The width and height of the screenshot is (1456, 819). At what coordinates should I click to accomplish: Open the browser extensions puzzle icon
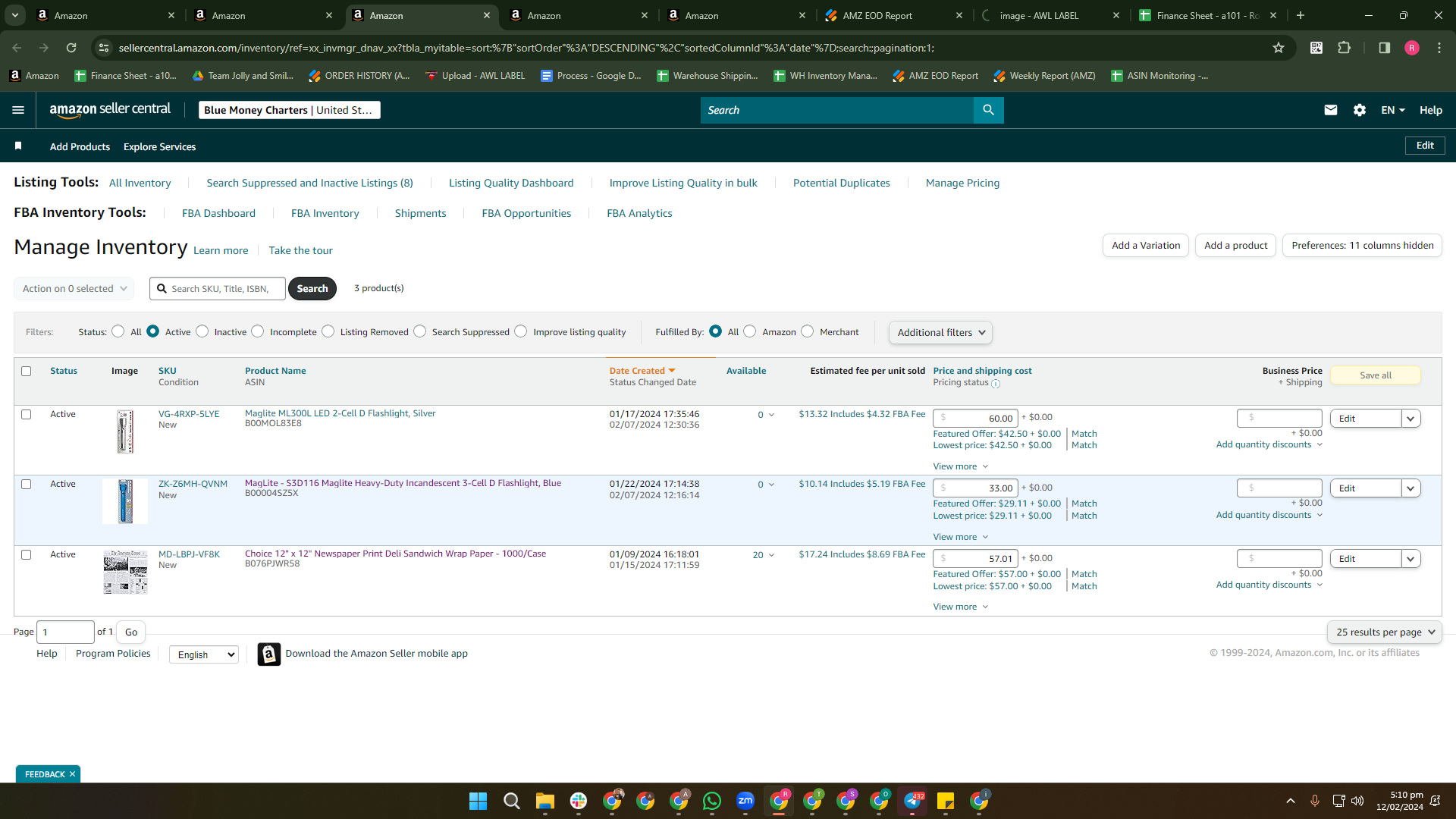(x=1344, y=48)
